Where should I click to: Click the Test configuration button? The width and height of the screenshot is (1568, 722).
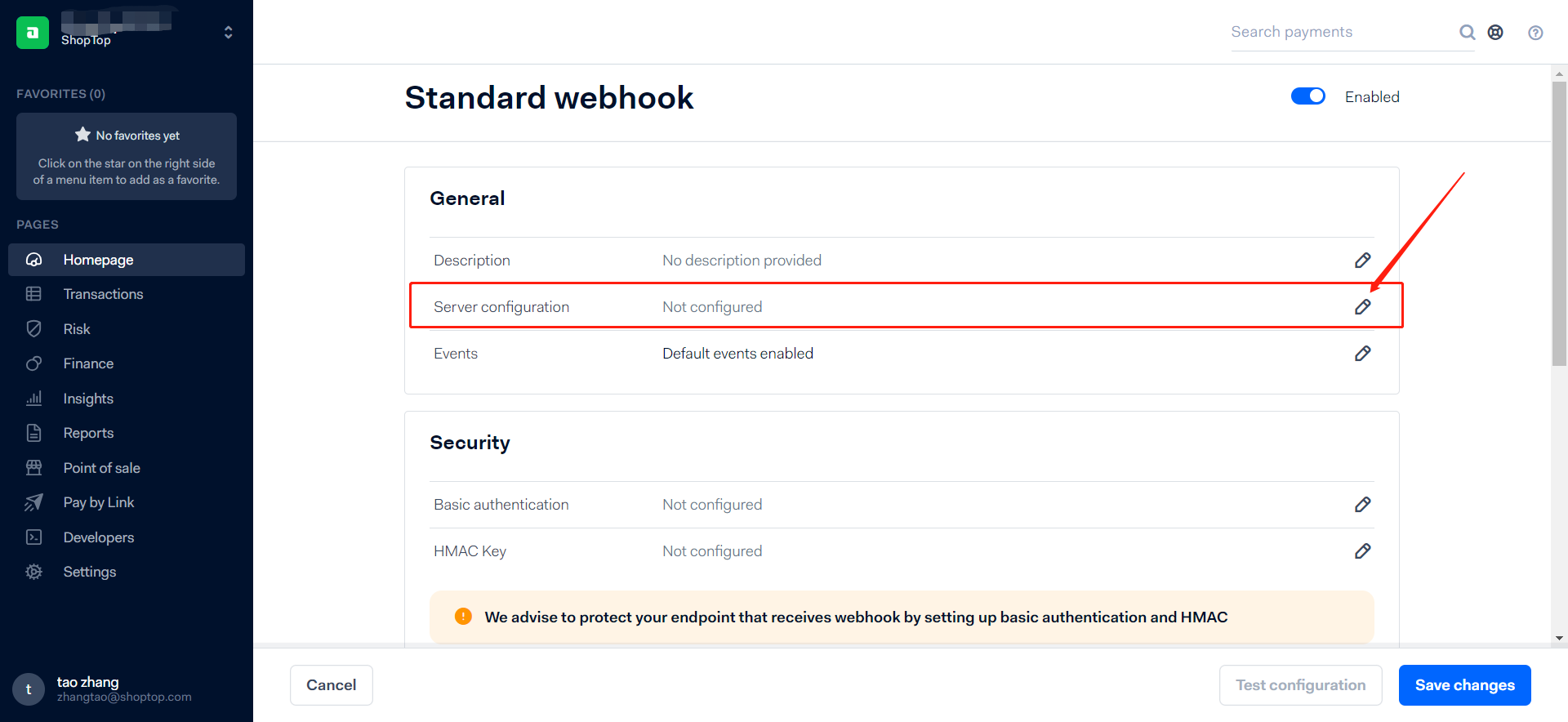point(1300,685)
